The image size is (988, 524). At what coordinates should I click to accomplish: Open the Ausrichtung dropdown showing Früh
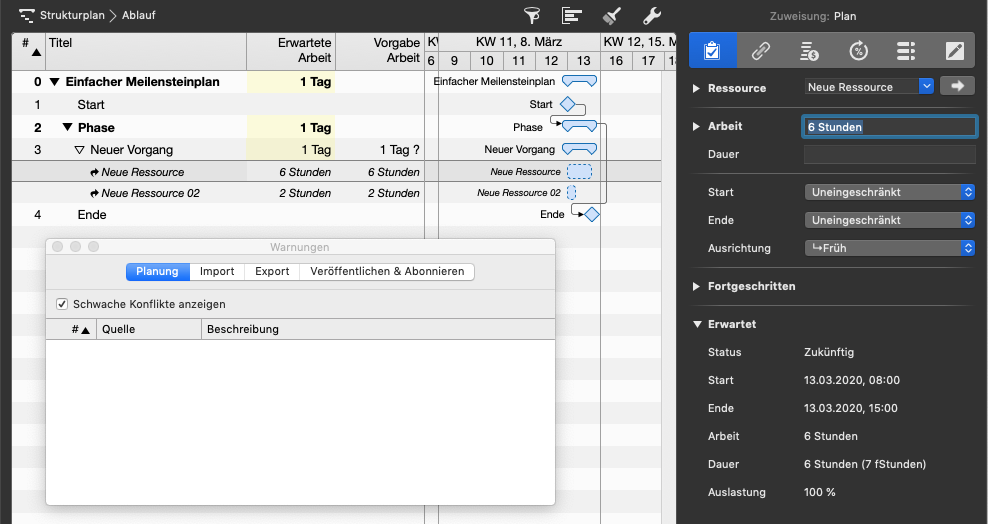(889, 248)
